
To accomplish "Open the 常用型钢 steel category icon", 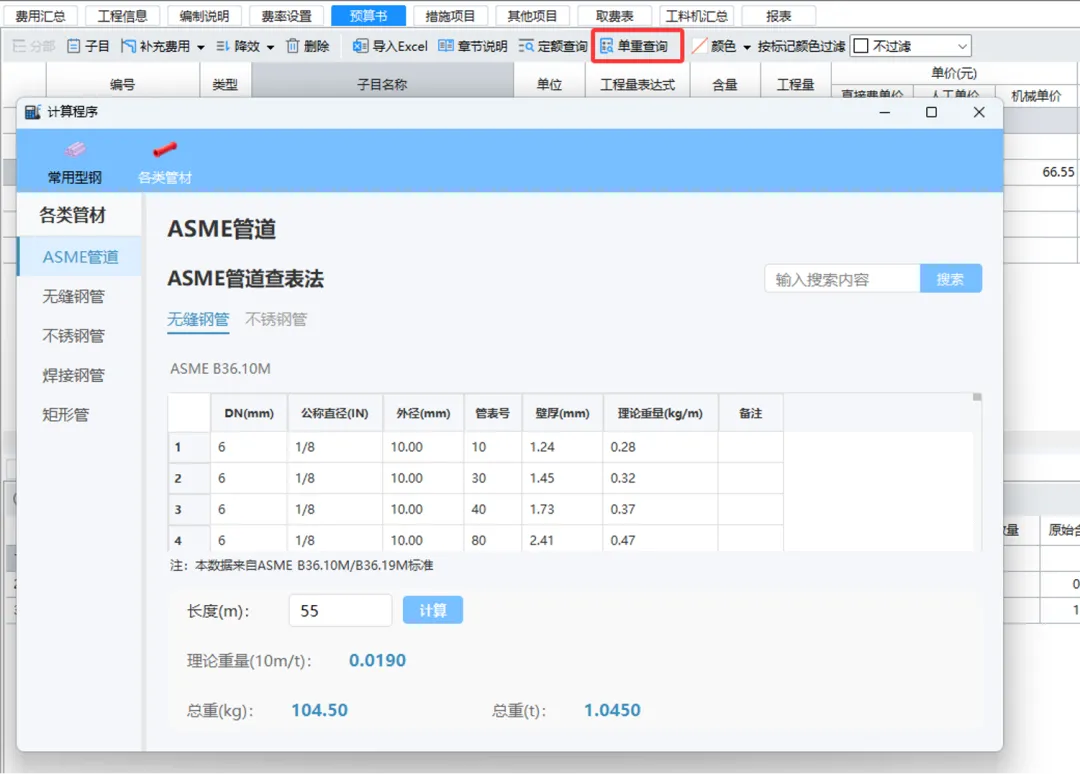I will coord(74,149).
